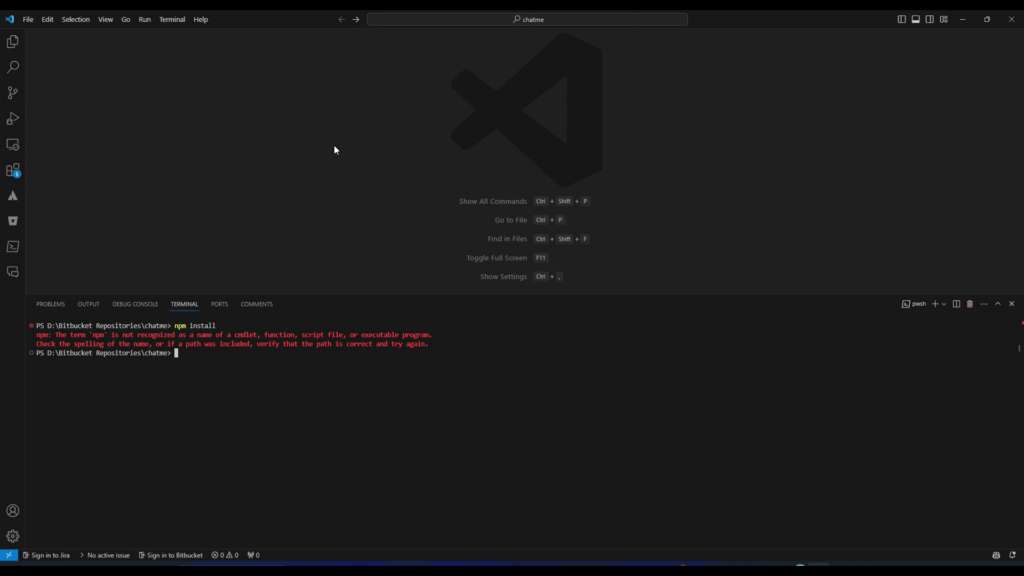Split the terminal using the split icon
Image resolution: width=1024 pixels, height=576 pixels.
pos(957,303)
